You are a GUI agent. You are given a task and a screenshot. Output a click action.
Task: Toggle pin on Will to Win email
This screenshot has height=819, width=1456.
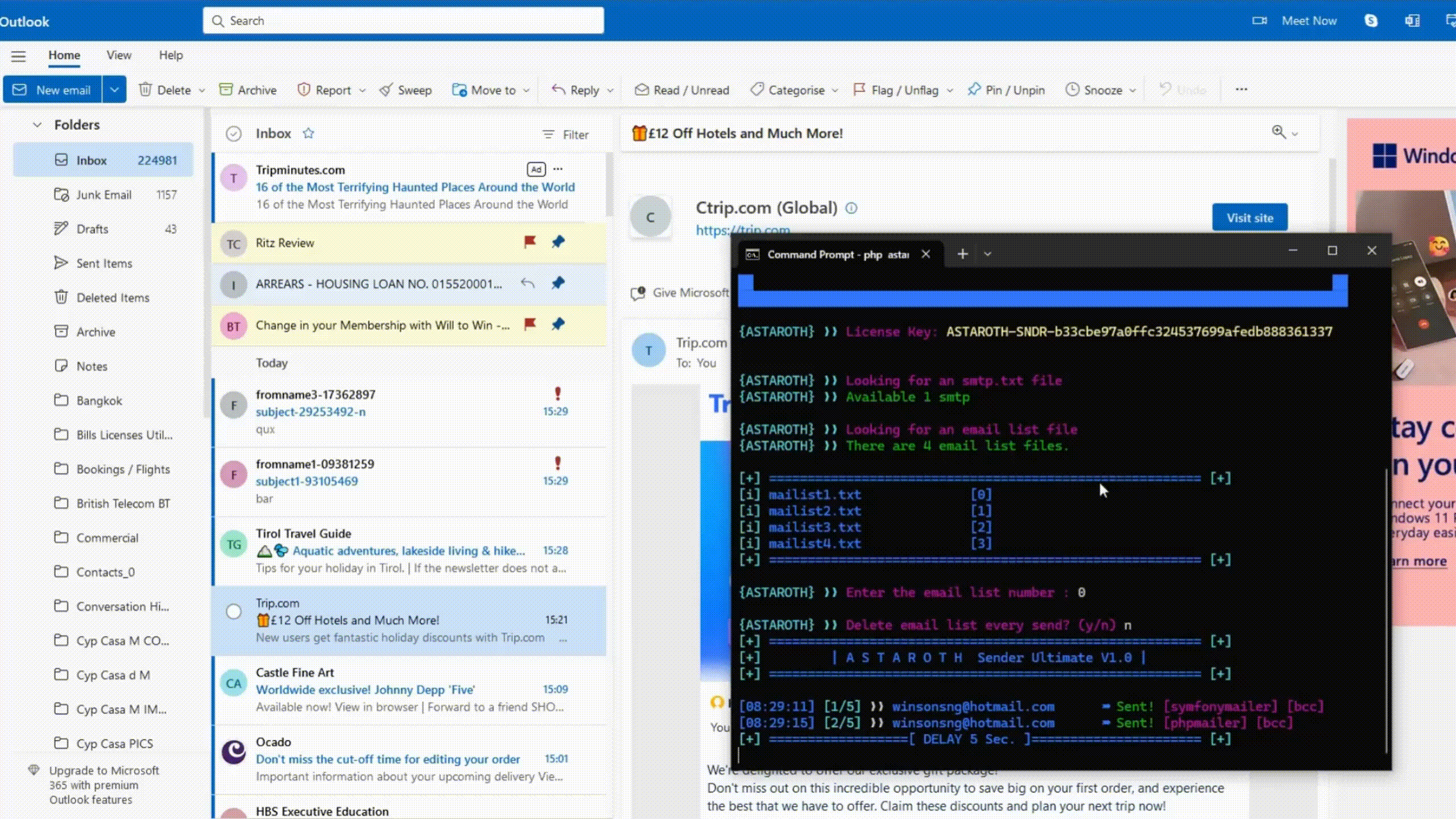coord(558,324)
